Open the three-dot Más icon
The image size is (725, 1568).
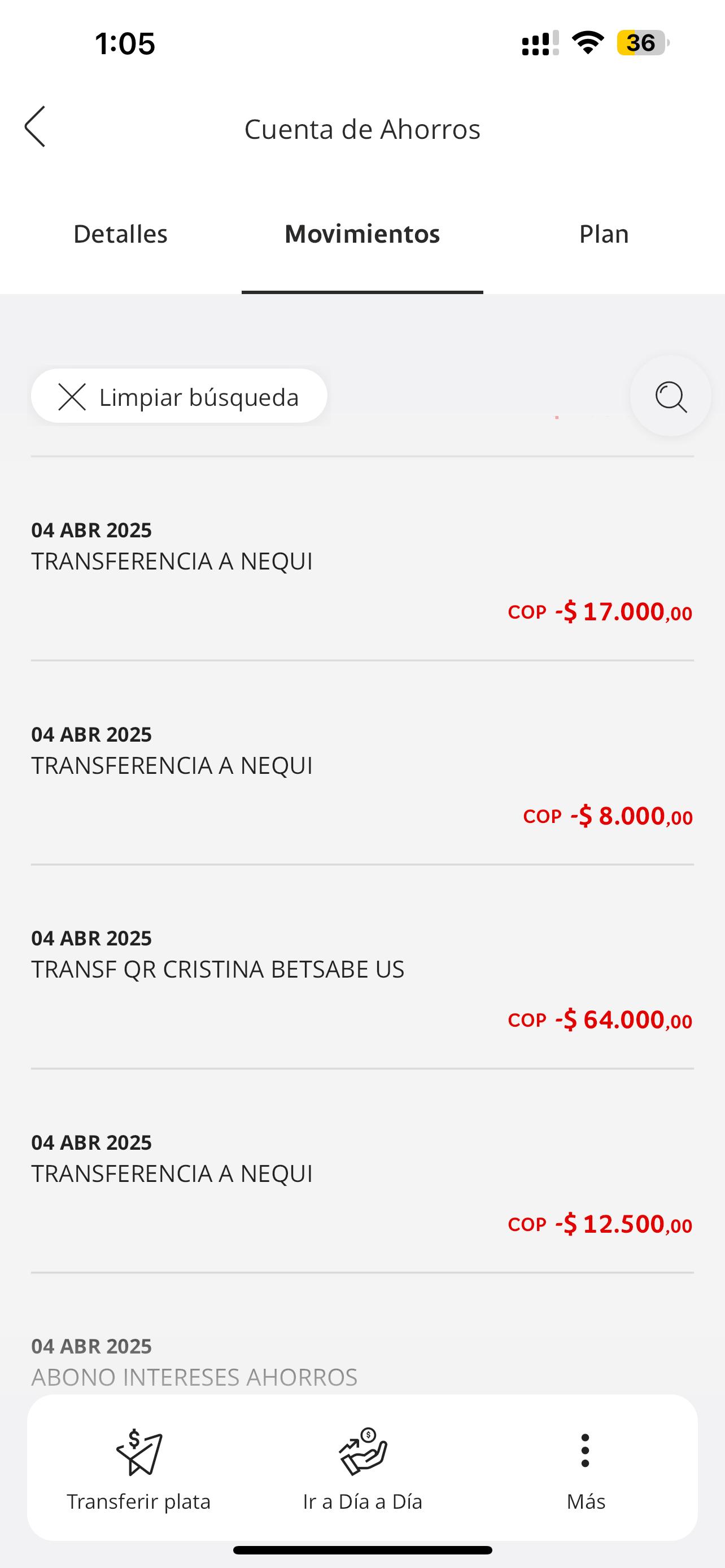point(585,1451)
